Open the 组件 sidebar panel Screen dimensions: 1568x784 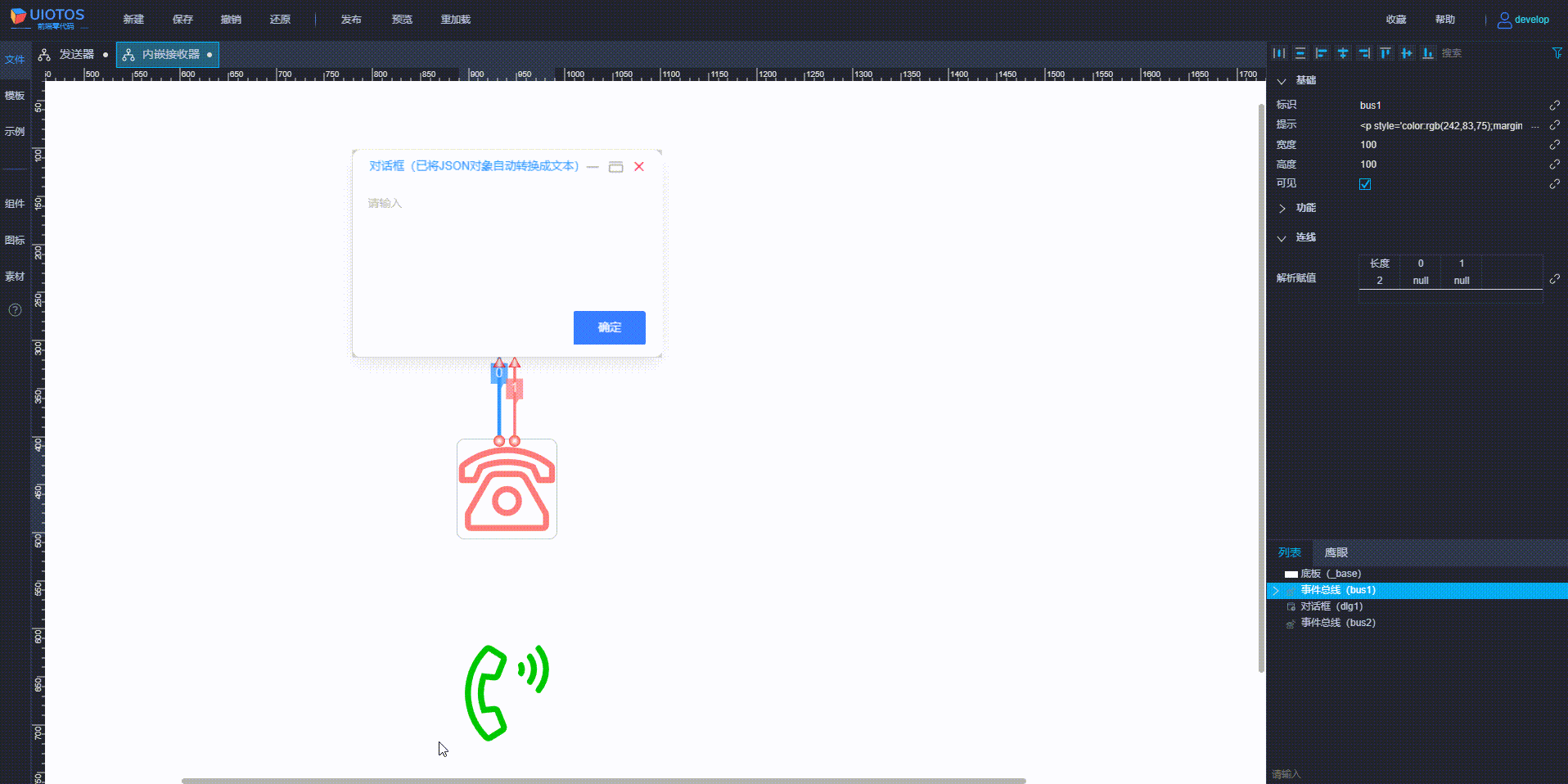pos(15,204)
